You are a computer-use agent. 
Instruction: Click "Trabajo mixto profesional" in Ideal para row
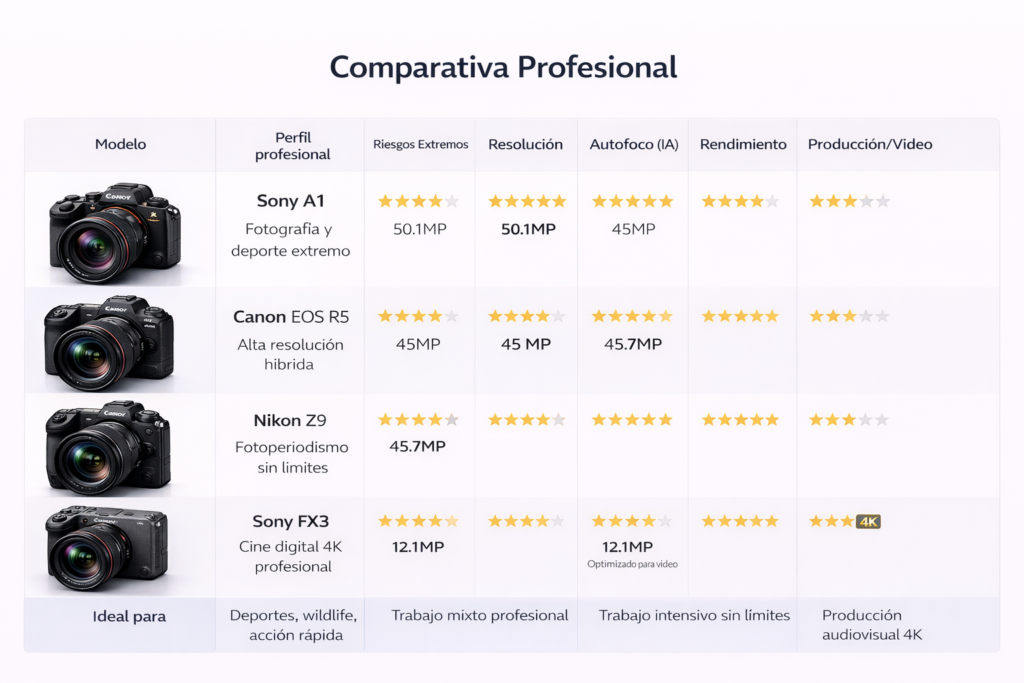480,615
